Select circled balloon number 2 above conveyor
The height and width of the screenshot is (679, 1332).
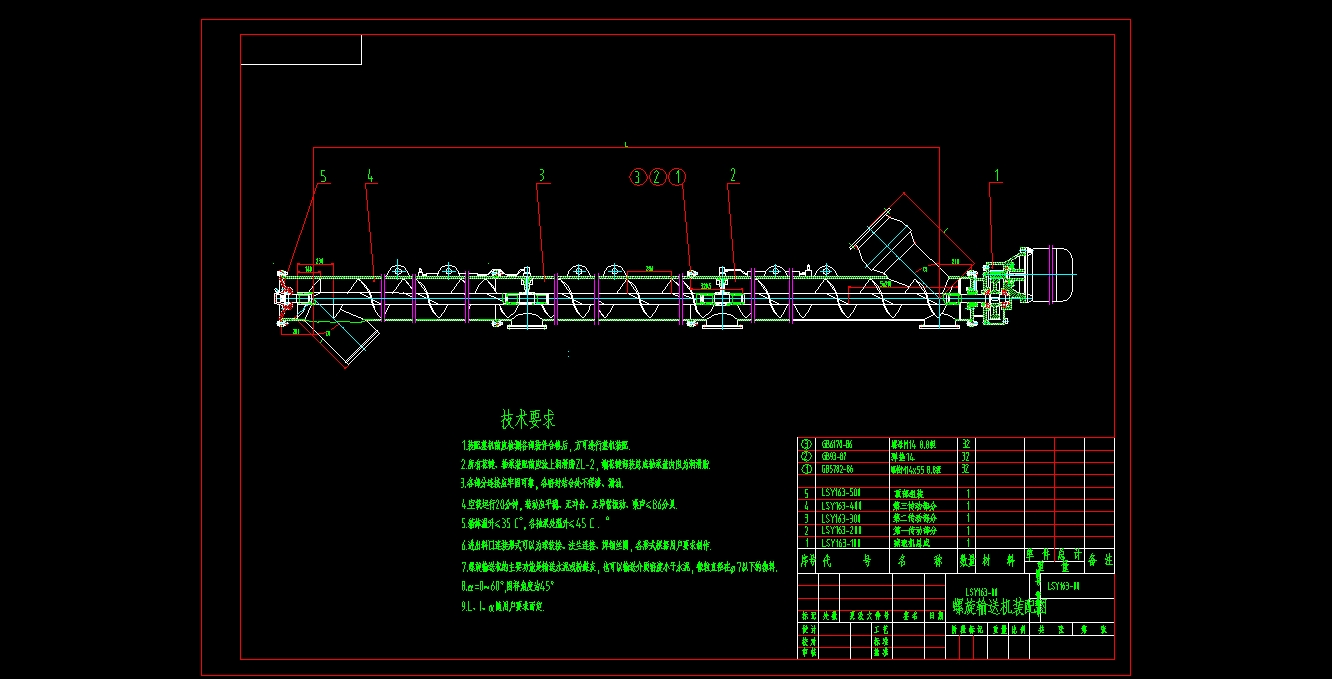[x=657, y=177]
